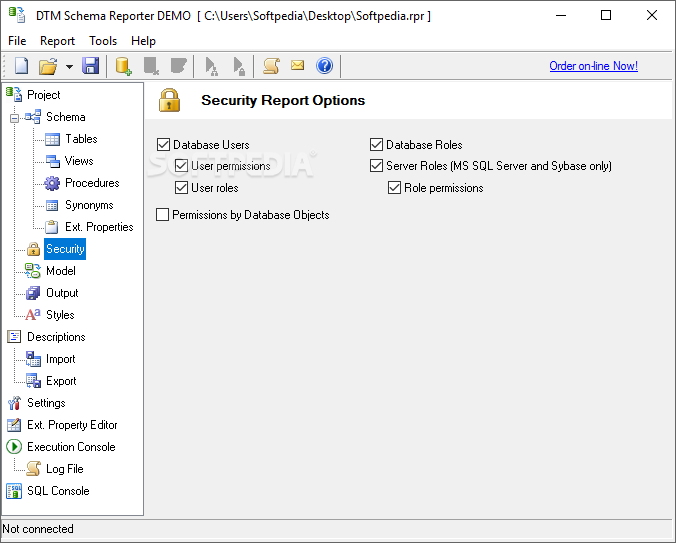The image size is (676, 543).
Task: Click the Settings tools icon
Action: (x=14, y=403)
